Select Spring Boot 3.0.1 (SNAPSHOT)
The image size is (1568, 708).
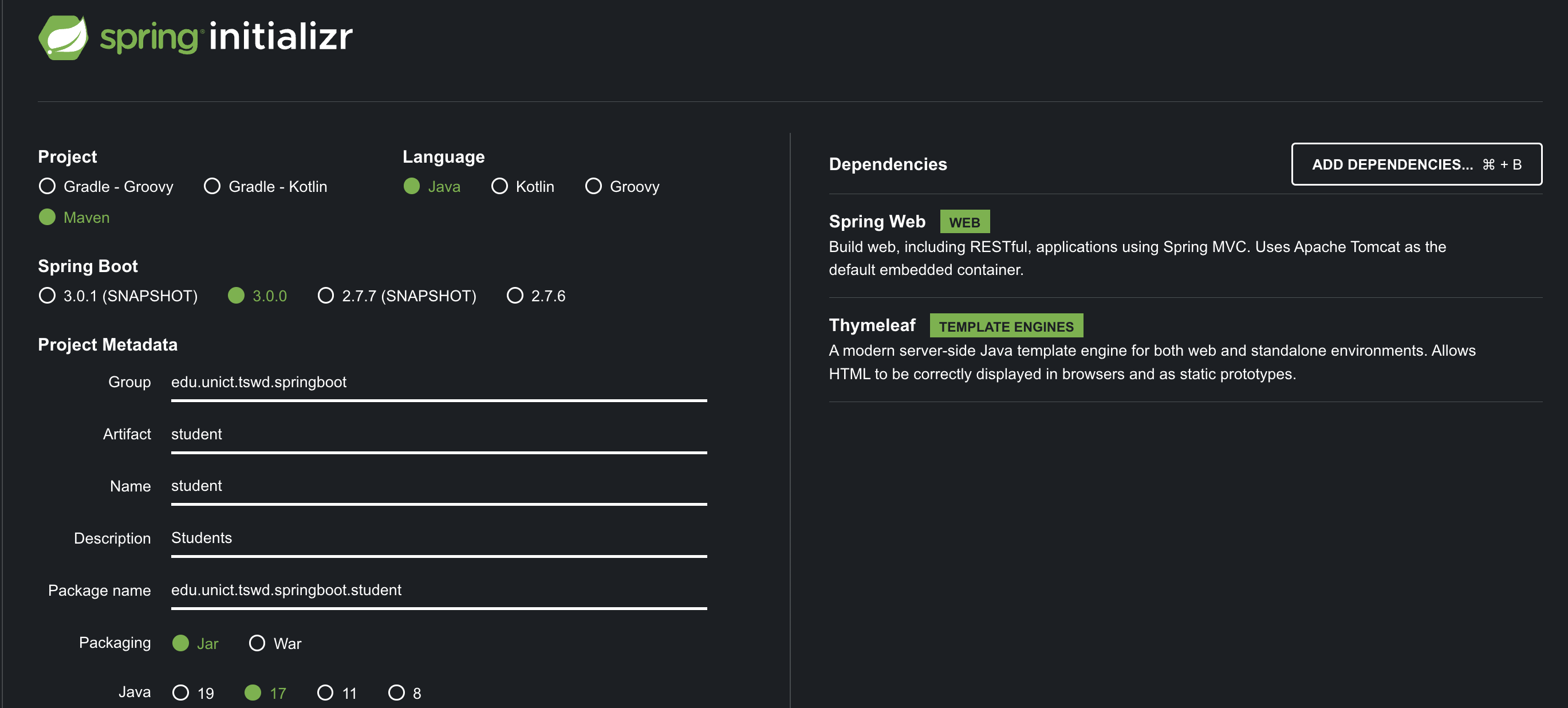pyautogui.click(x=47, y=296)
